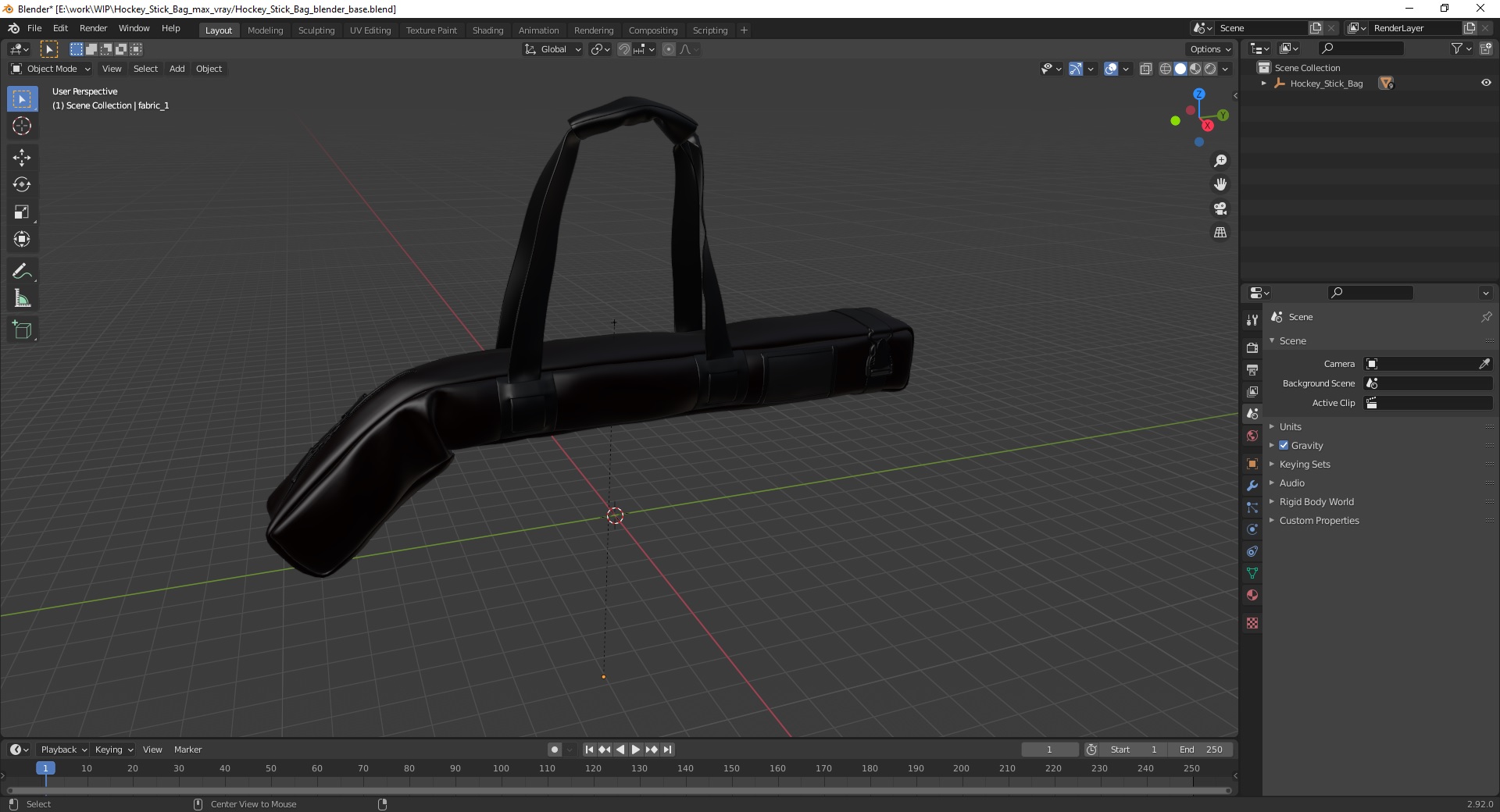Click the End frame 250 field
1500x812 pixels.
[1201, 750]
